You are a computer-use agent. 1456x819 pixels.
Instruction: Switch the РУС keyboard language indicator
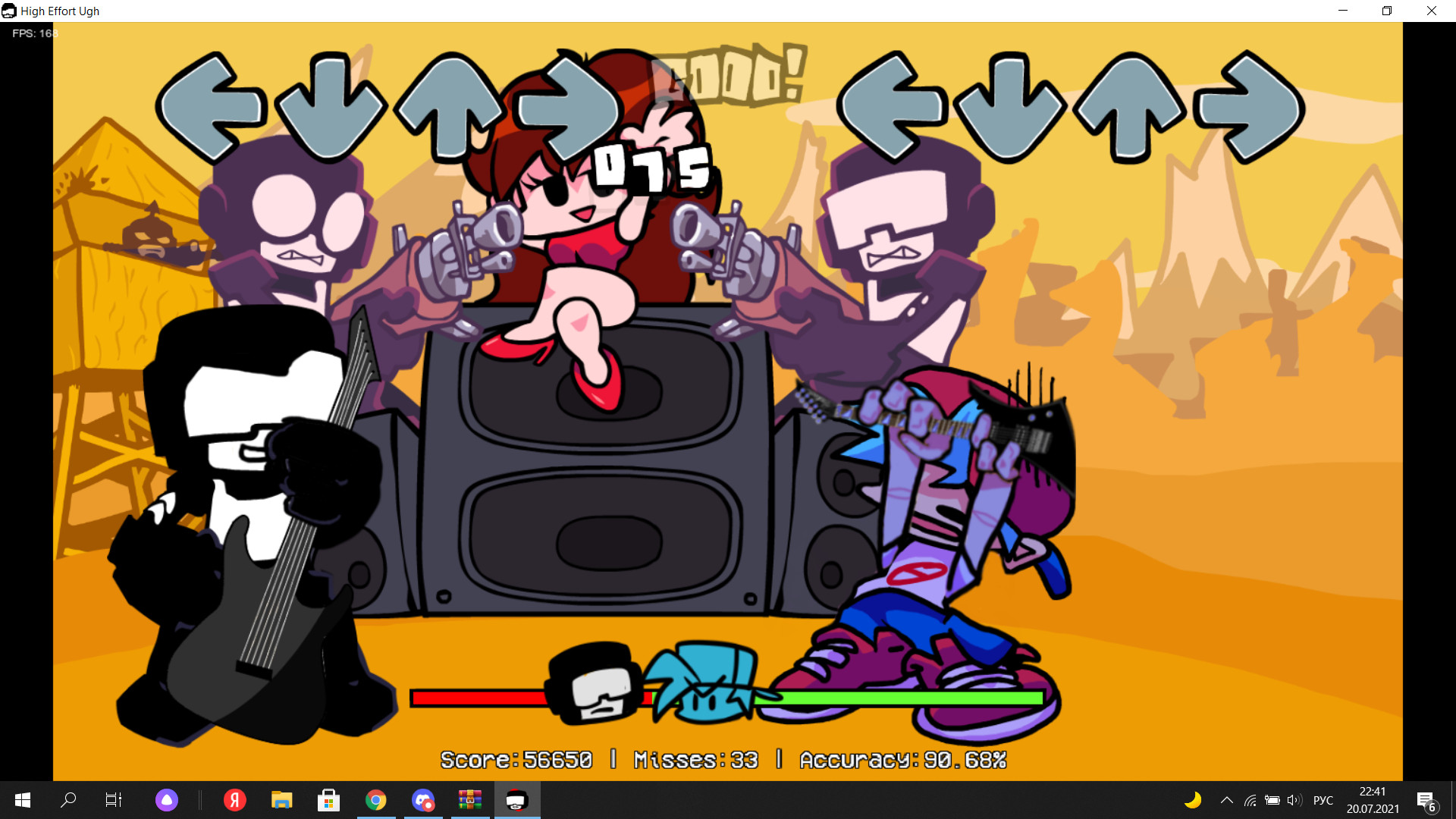1323,800
